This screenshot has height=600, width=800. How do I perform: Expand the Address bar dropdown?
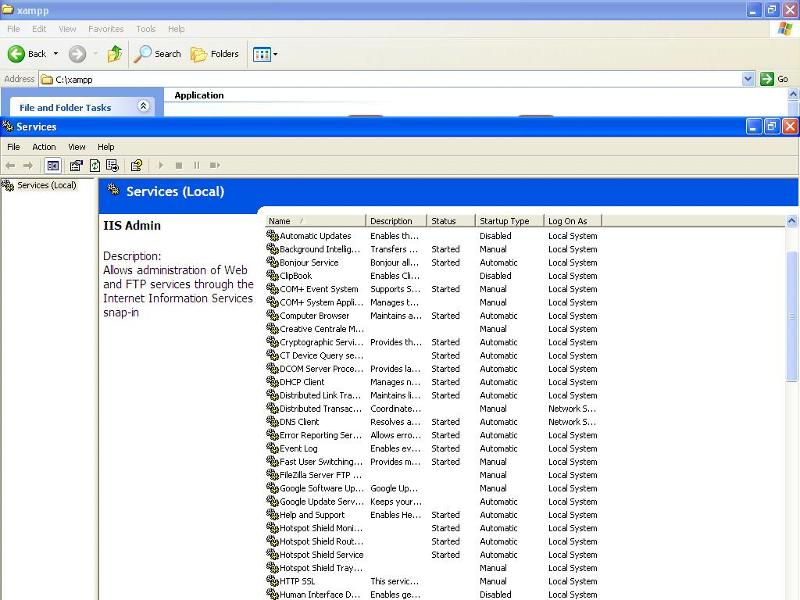pos(747,79)
